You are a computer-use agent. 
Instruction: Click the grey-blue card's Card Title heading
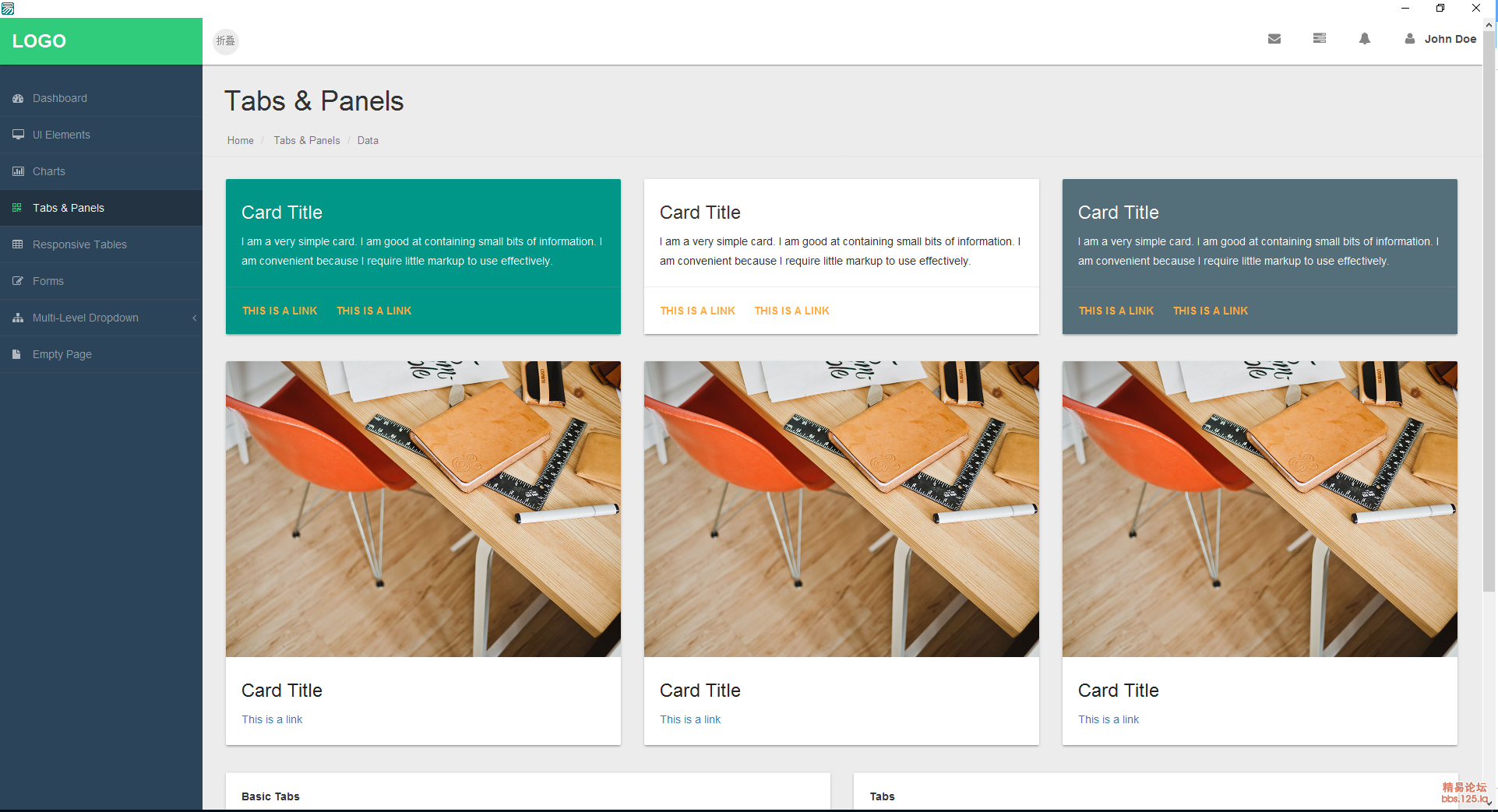tap(1119, 213)
